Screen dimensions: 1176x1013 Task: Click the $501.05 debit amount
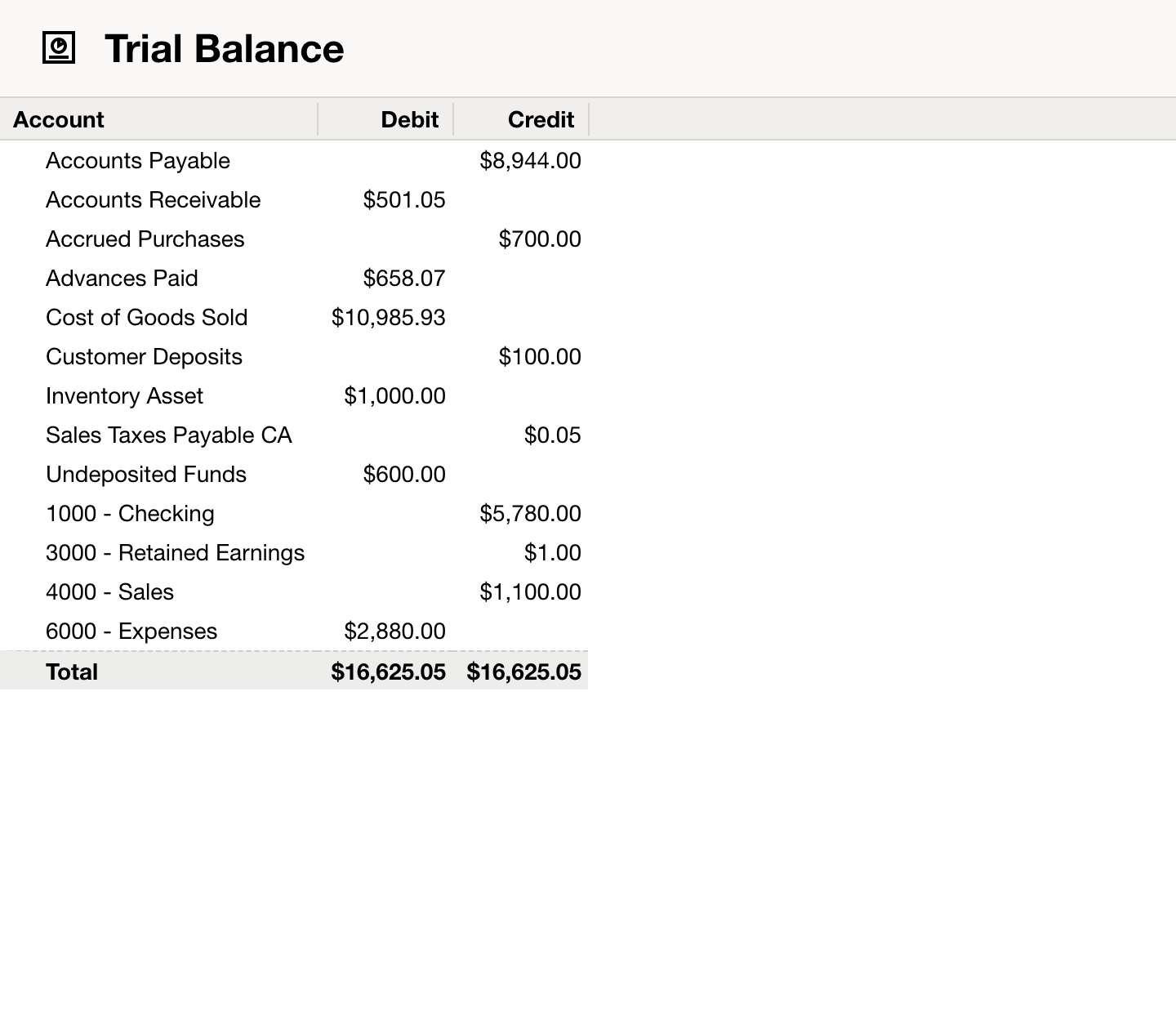pos(404,200)
